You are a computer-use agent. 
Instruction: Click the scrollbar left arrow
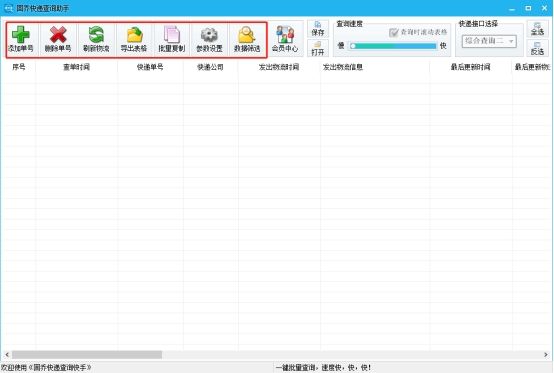[x=7, y=354]
